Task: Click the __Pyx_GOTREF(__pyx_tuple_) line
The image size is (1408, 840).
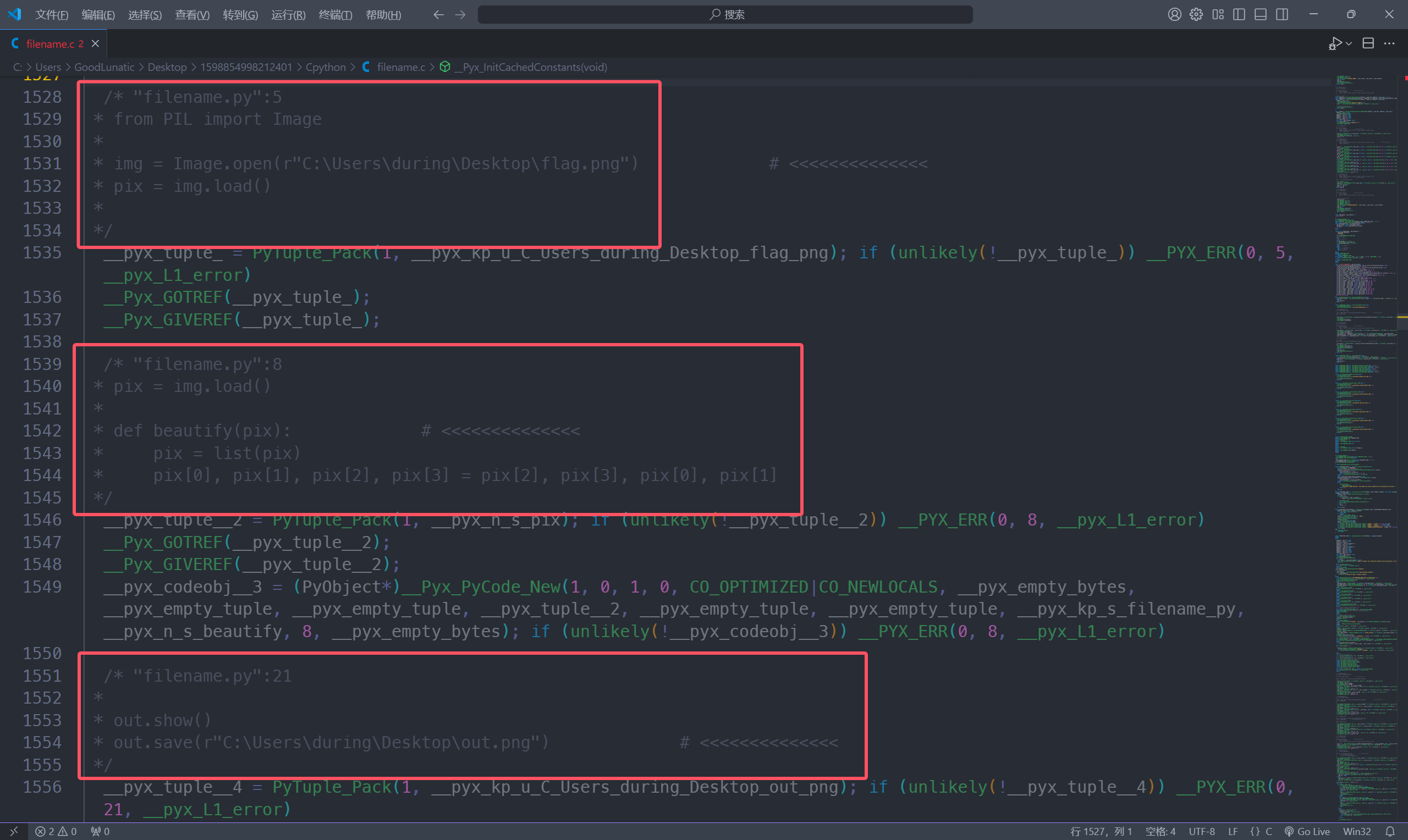Action: pyautogui.click(x=237, y=297)
